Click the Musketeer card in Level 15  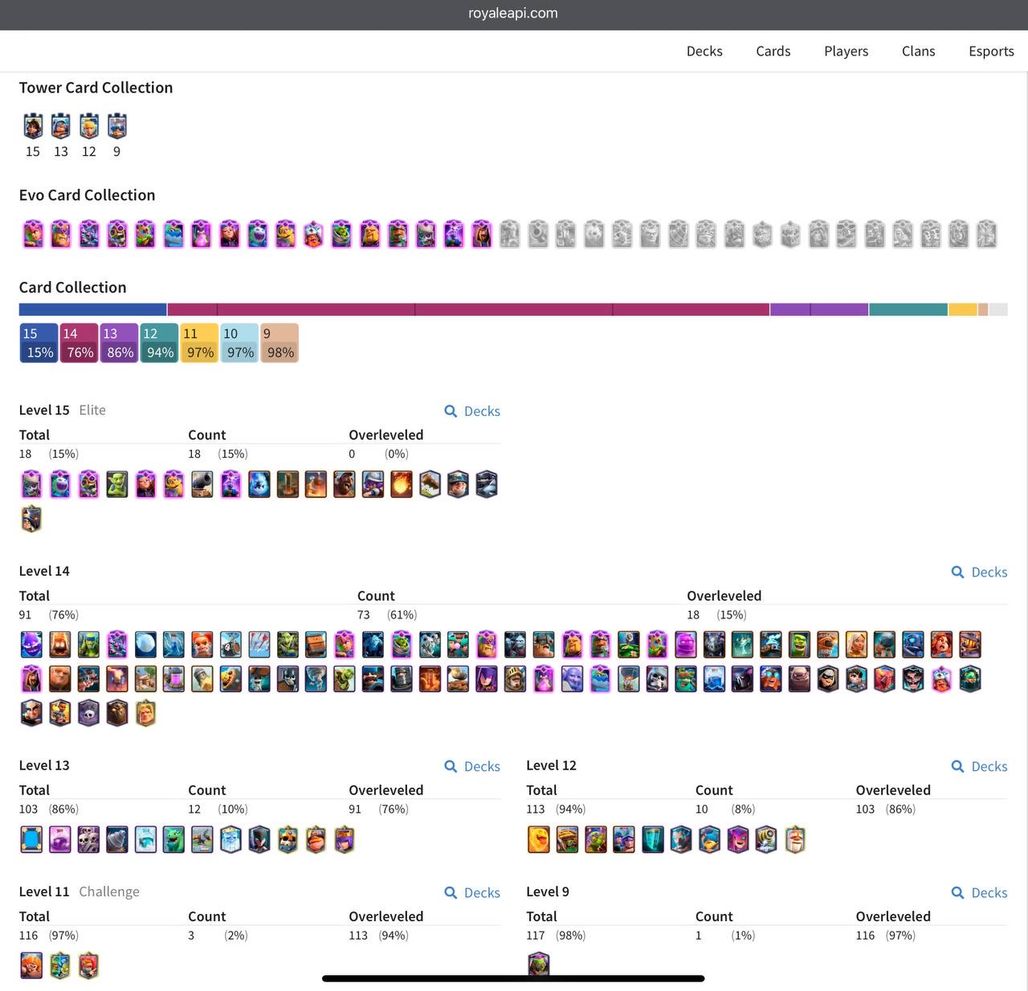coord(373,485)
